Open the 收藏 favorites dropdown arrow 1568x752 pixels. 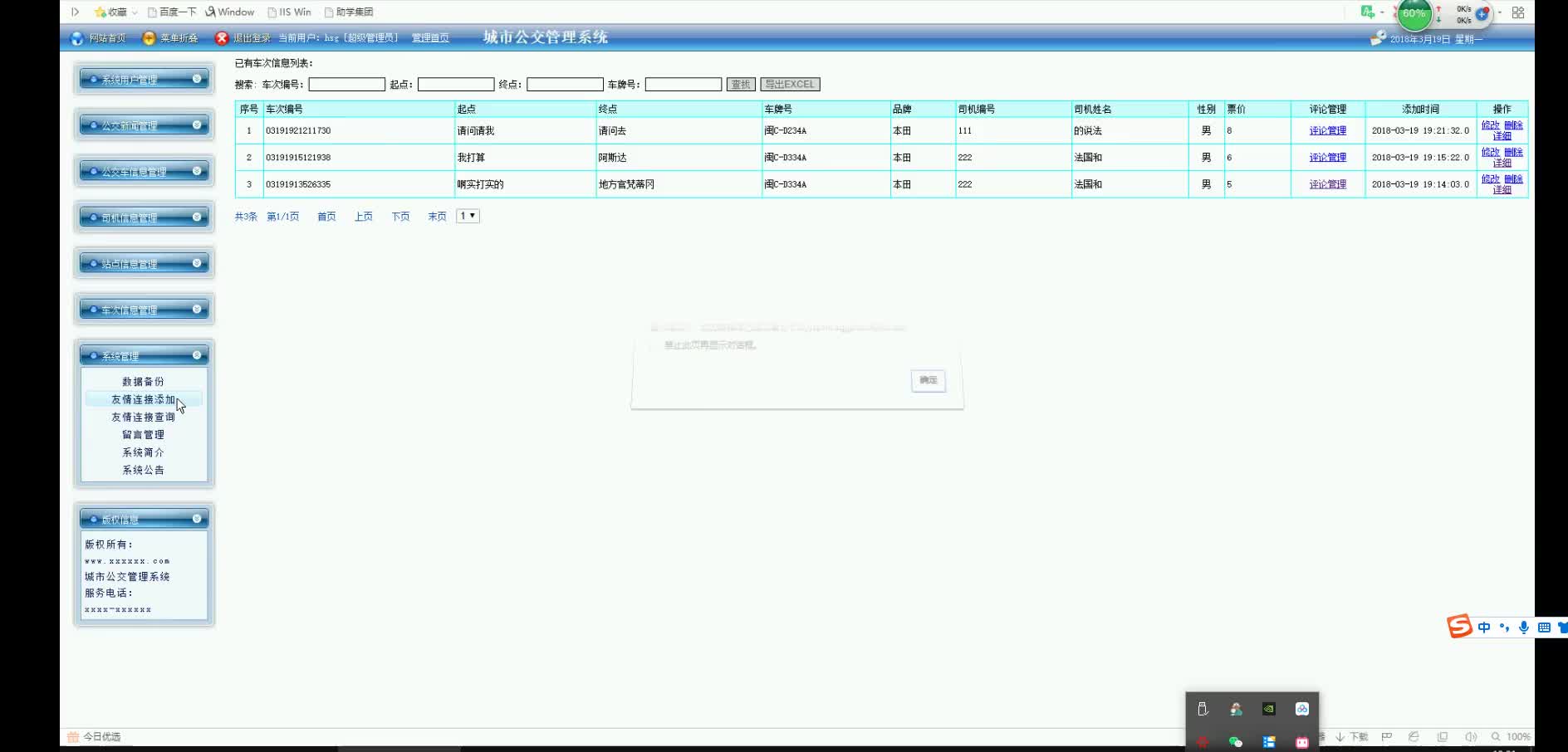(135, 12)
